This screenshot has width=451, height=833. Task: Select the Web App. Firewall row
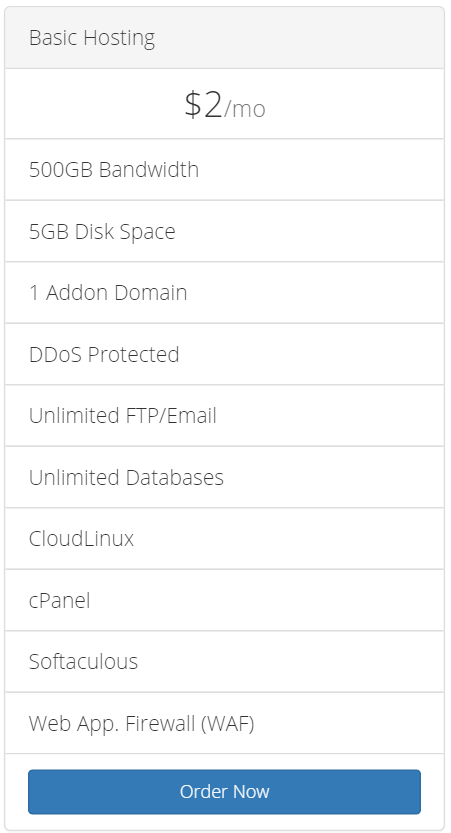pos(224,723)
